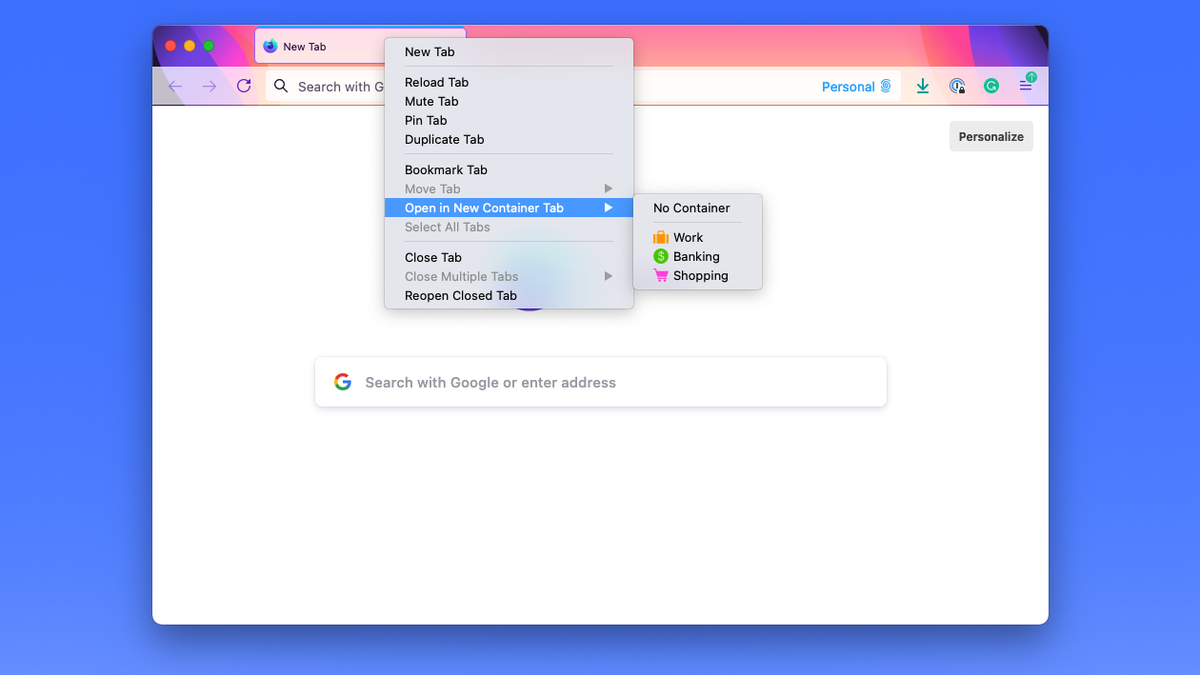Click the Grammarly extension icon
Viewport: 1200px width, 675px height.
click(991, 86)
